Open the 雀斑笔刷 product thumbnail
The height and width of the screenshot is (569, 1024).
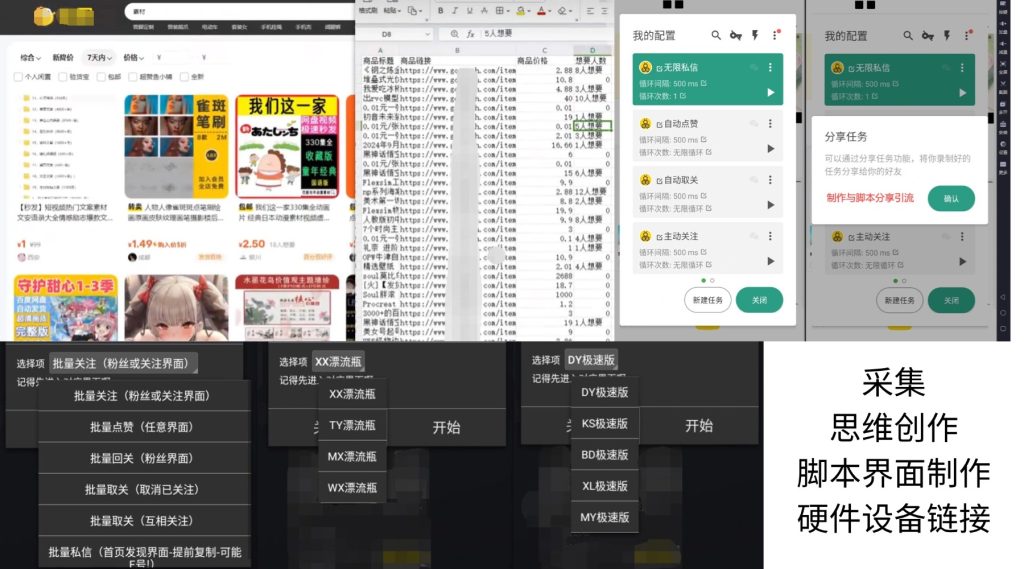coord(176,146)
